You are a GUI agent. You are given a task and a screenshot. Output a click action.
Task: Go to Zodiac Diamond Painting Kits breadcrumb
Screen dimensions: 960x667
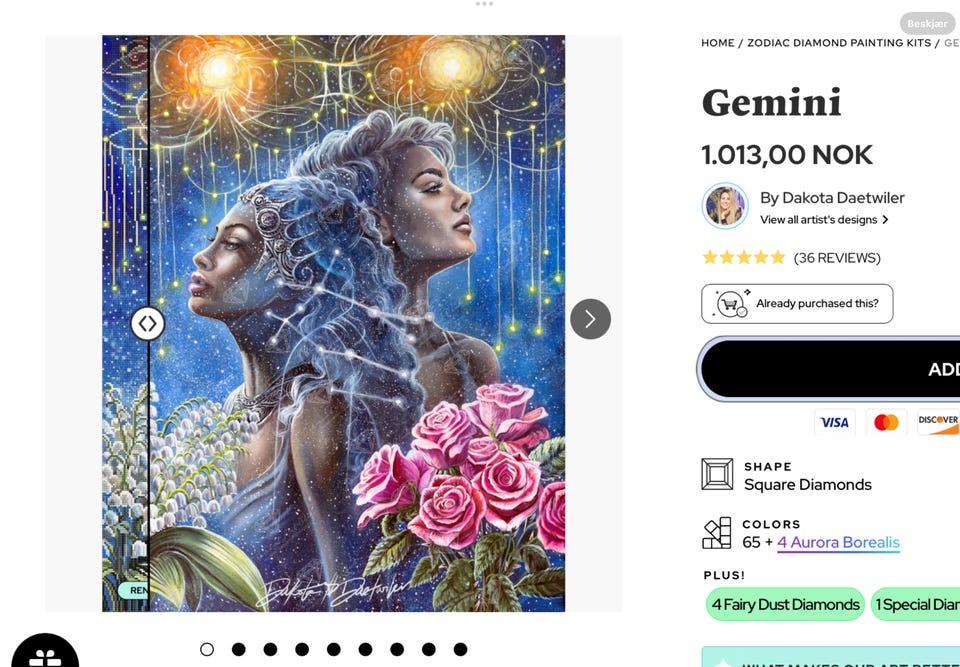[x=838, y=43]
